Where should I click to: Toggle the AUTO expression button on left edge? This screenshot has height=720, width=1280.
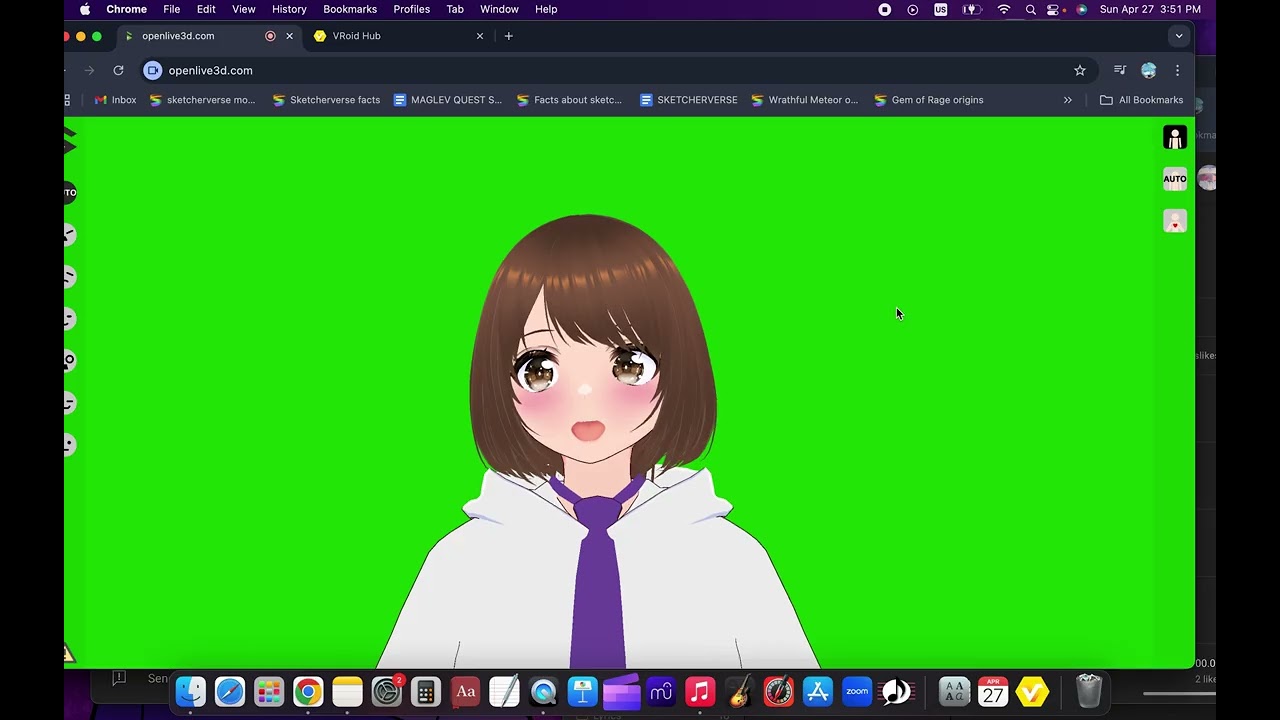click(69, 192)
